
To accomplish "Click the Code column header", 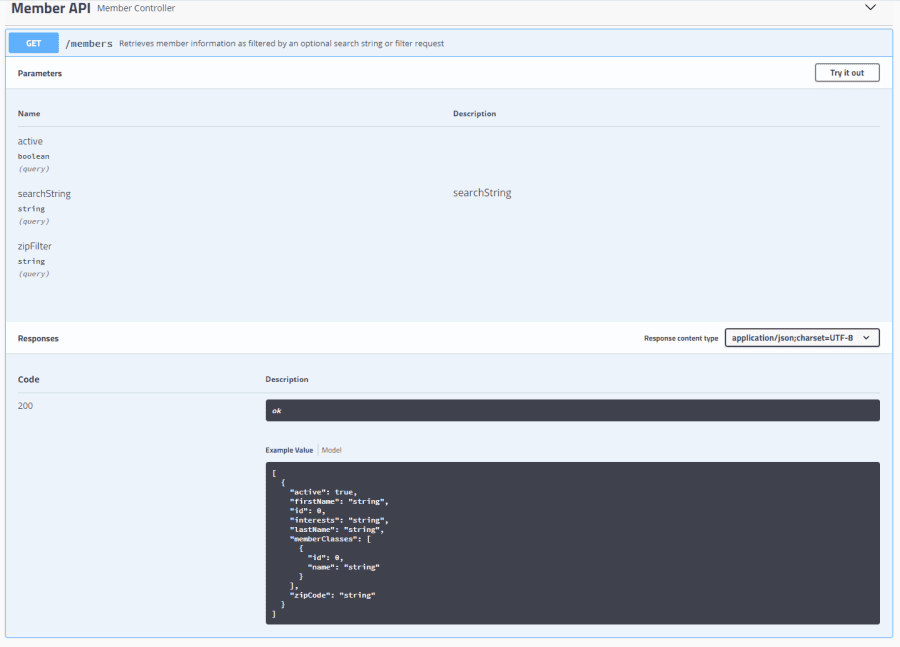I will pos(28,379).
